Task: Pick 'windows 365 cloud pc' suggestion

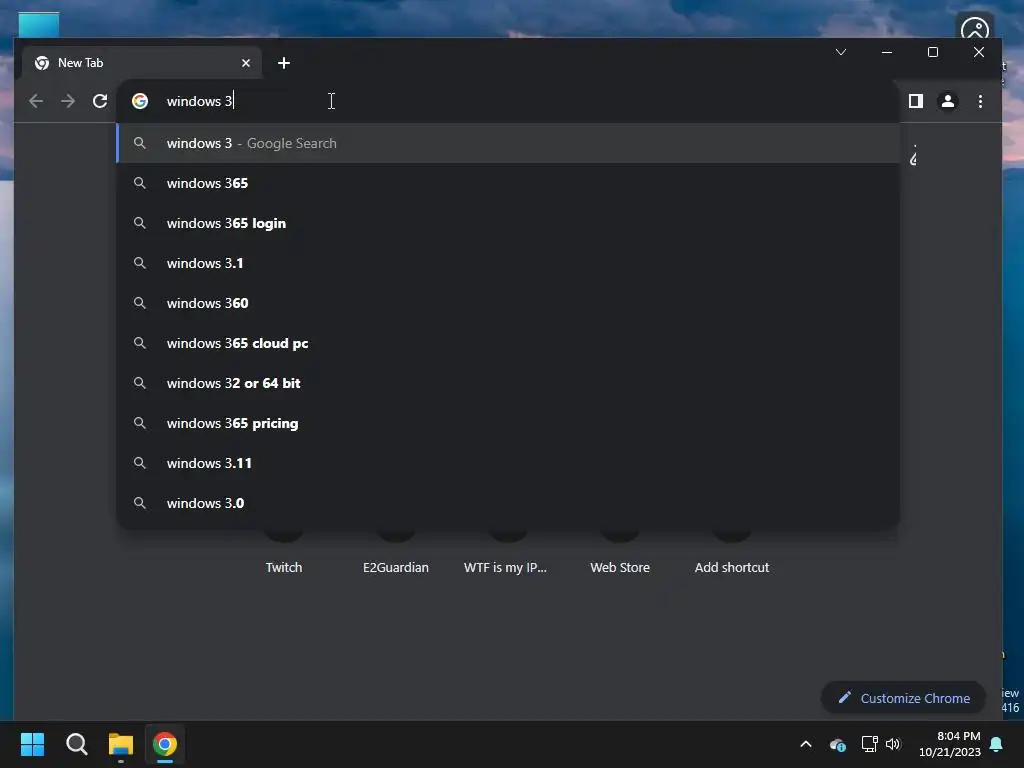Action: pyautogui.click(x=508, y=343)
